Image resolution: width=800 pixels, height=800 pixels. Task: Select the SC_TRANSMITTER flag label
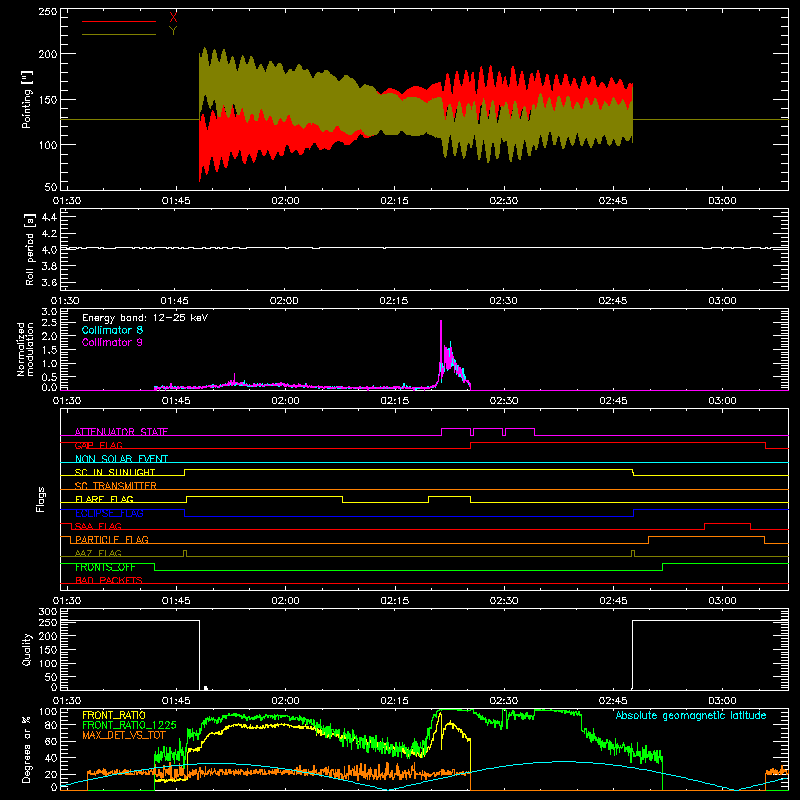pyautogui.click(x=115, y=486)
